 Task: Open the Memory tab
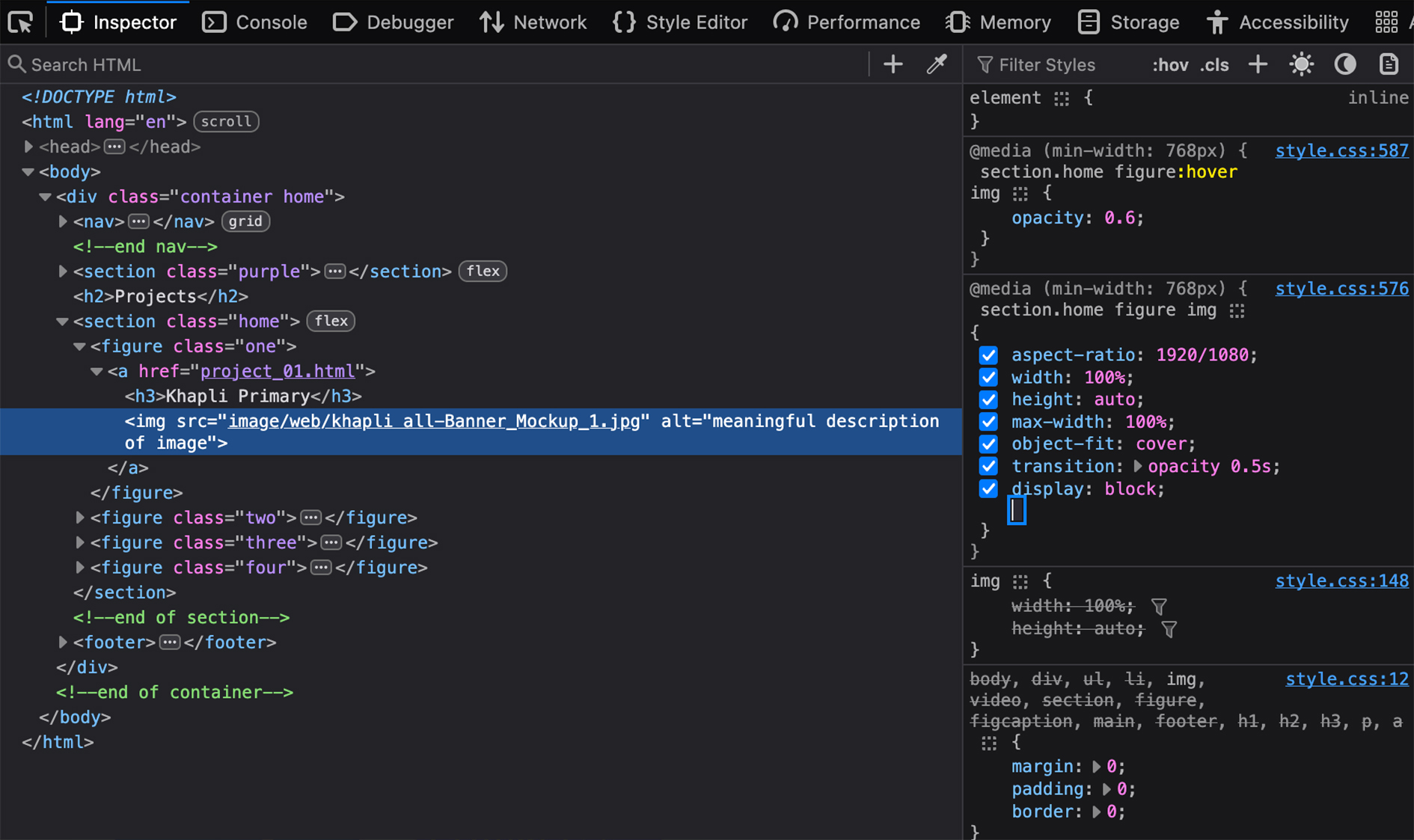999,22
